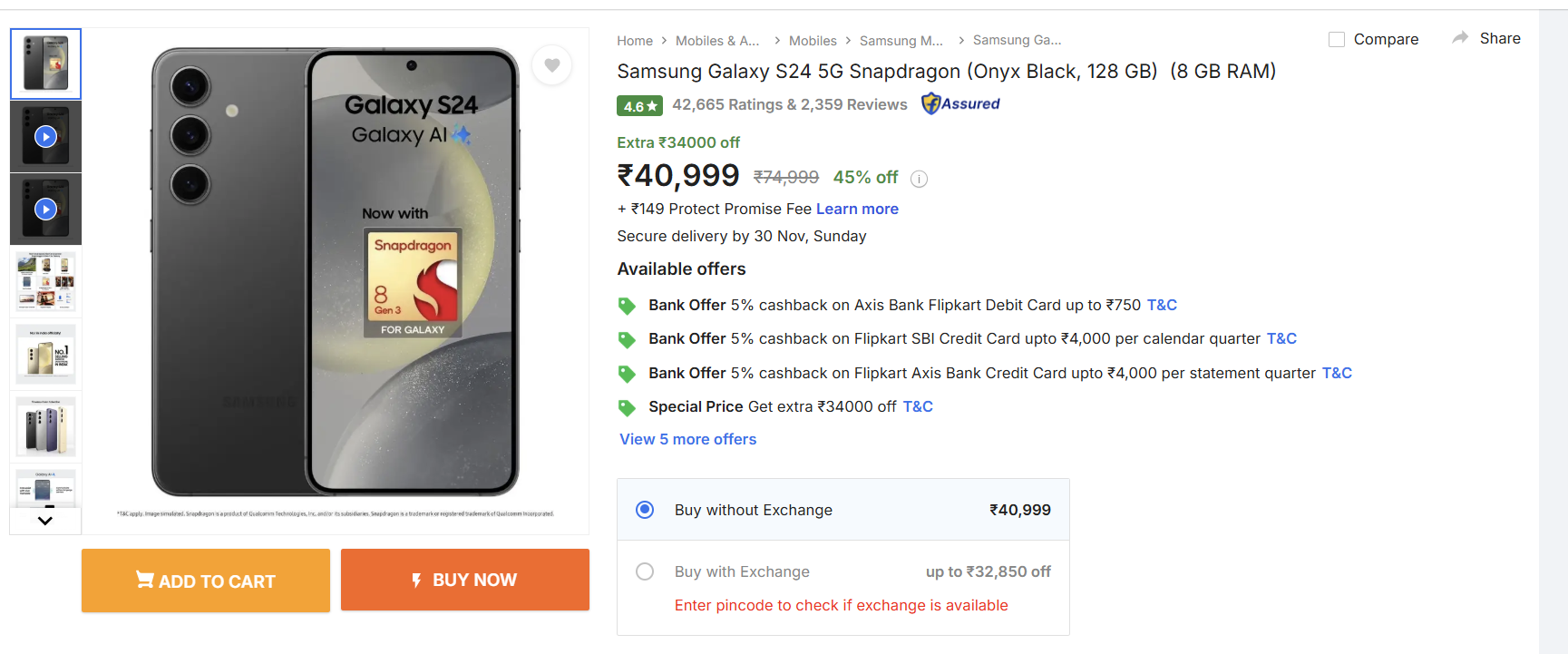This screenshot has width=1568, height=654.
Task: Click the Buy Now button
Action: tap(464, 580)
